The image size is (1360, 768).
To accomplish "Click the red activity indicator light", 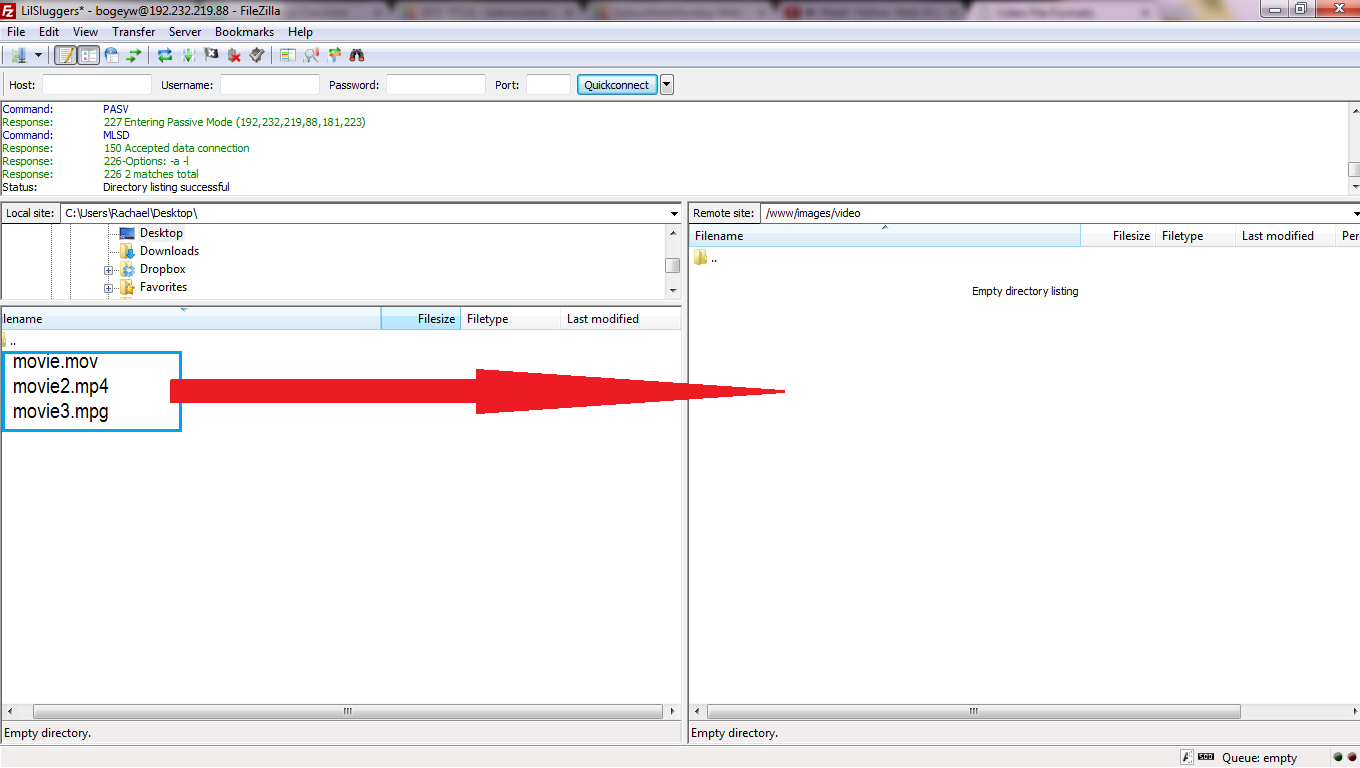I will pos(1352,758).
